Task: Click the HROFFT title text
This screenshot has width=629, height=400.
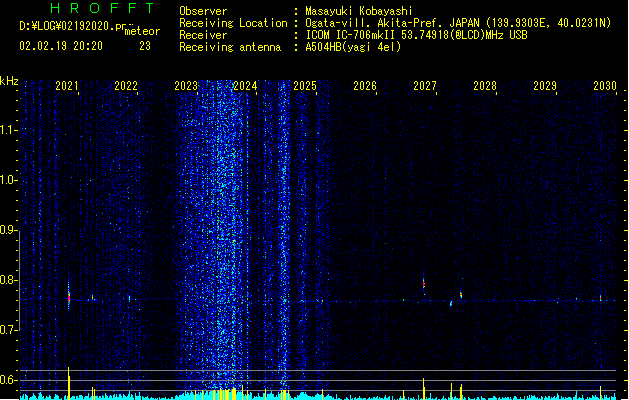Action: point(103,8)
